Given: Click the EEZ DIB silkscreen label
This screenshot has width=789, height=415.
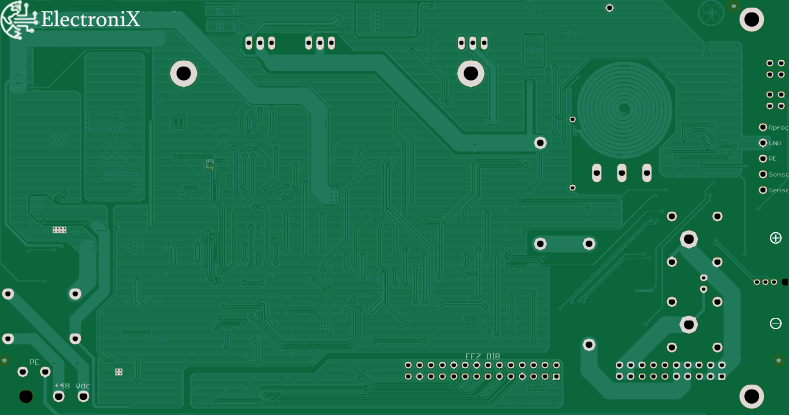Looking at the screenshot, I should 483,356.
